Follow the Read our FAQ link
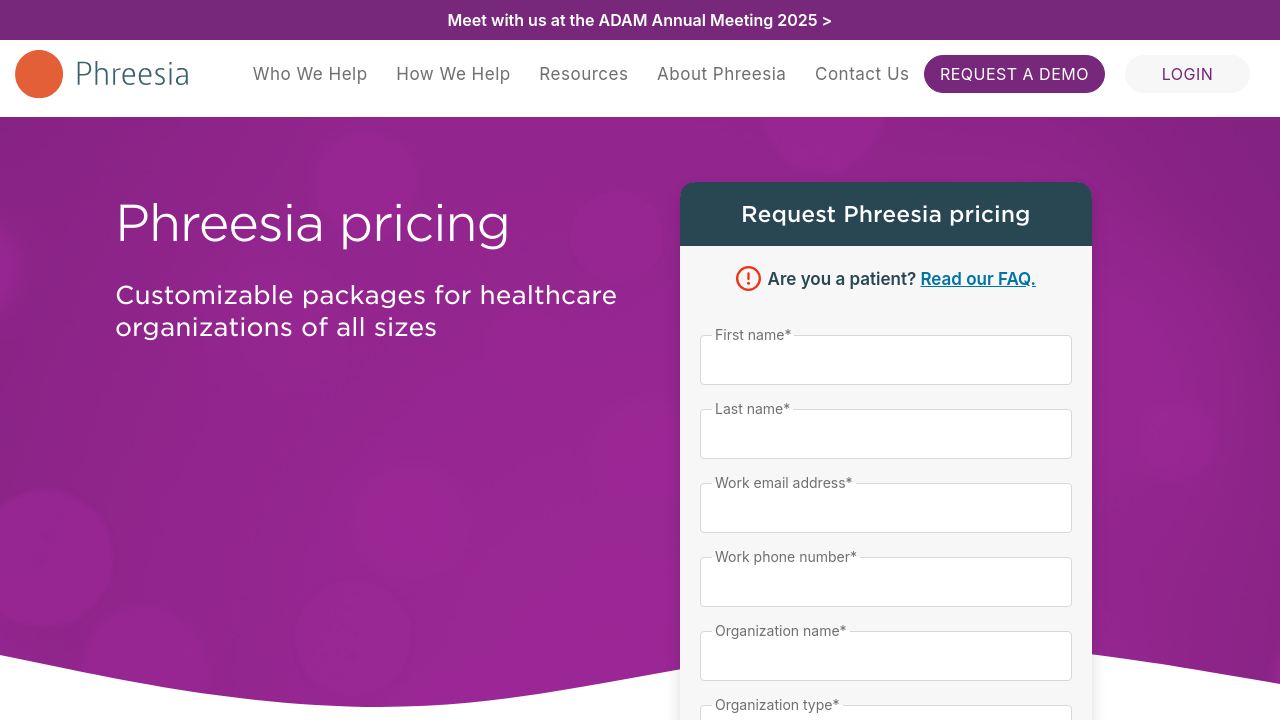Image resolution: width=1280 pixels, height=720 pixels. (x=977, y=279)
